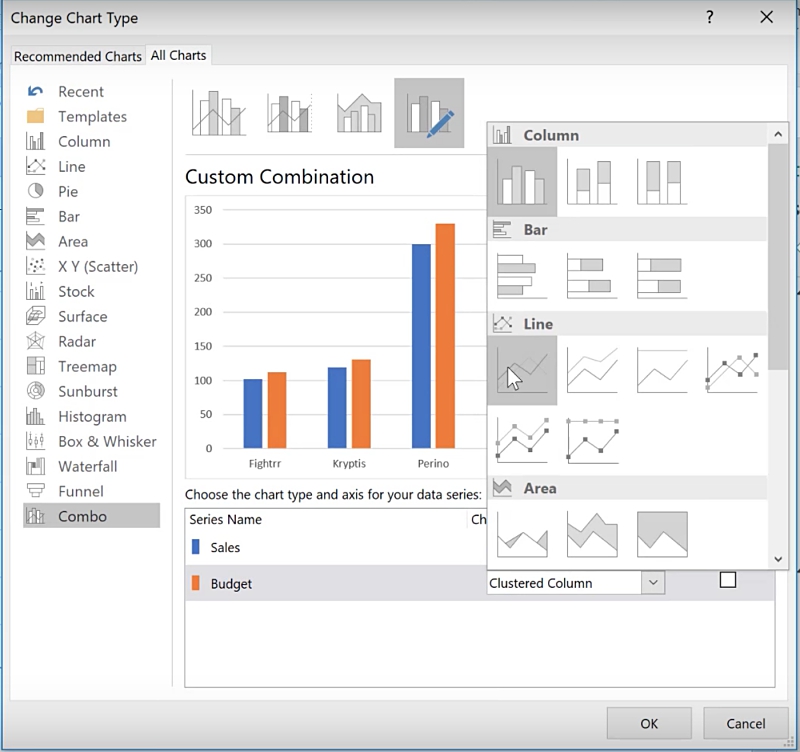The width and height of the screenshot is (800, 752).
Task: Open the All Charts tab
Action: [x=178, y=55]
